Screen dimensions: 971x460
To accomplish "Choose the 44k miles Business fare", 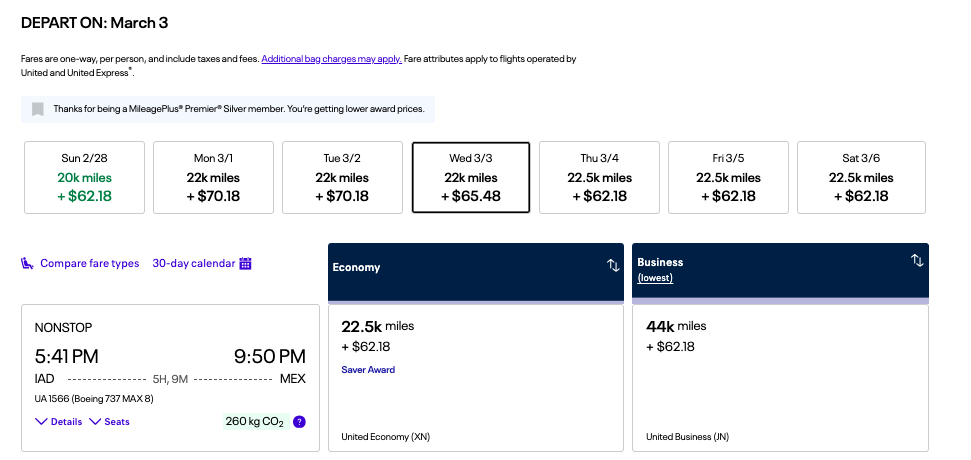I will pos(780,378).
